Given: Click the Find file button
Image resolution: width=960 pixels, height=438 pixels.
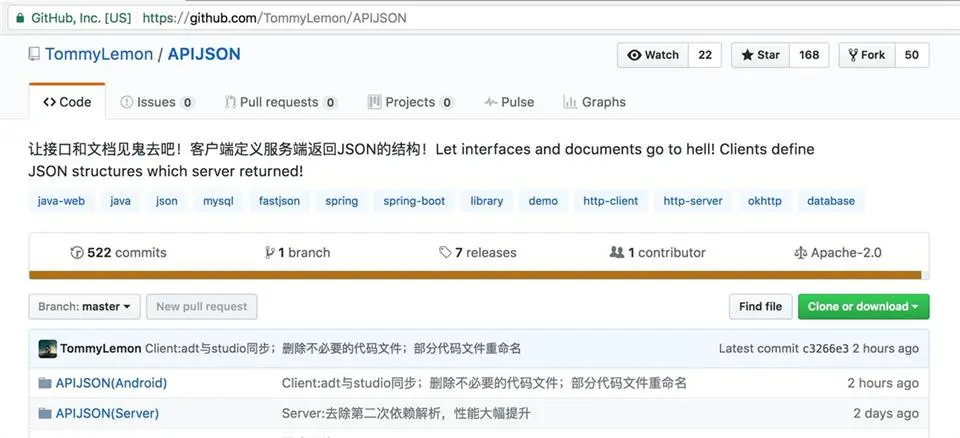Looking at the screenshot, I should point(760,306).
